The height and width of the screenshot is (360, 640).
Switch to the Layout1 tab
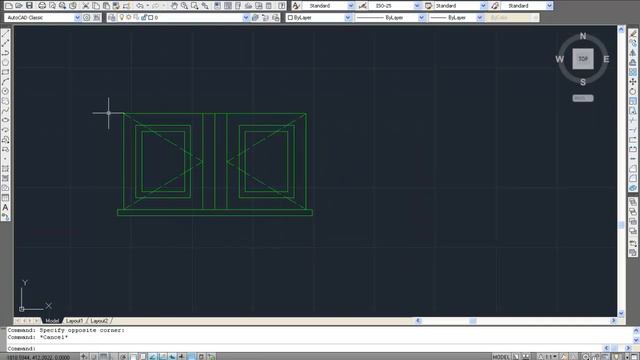click(x=74, y=321)
